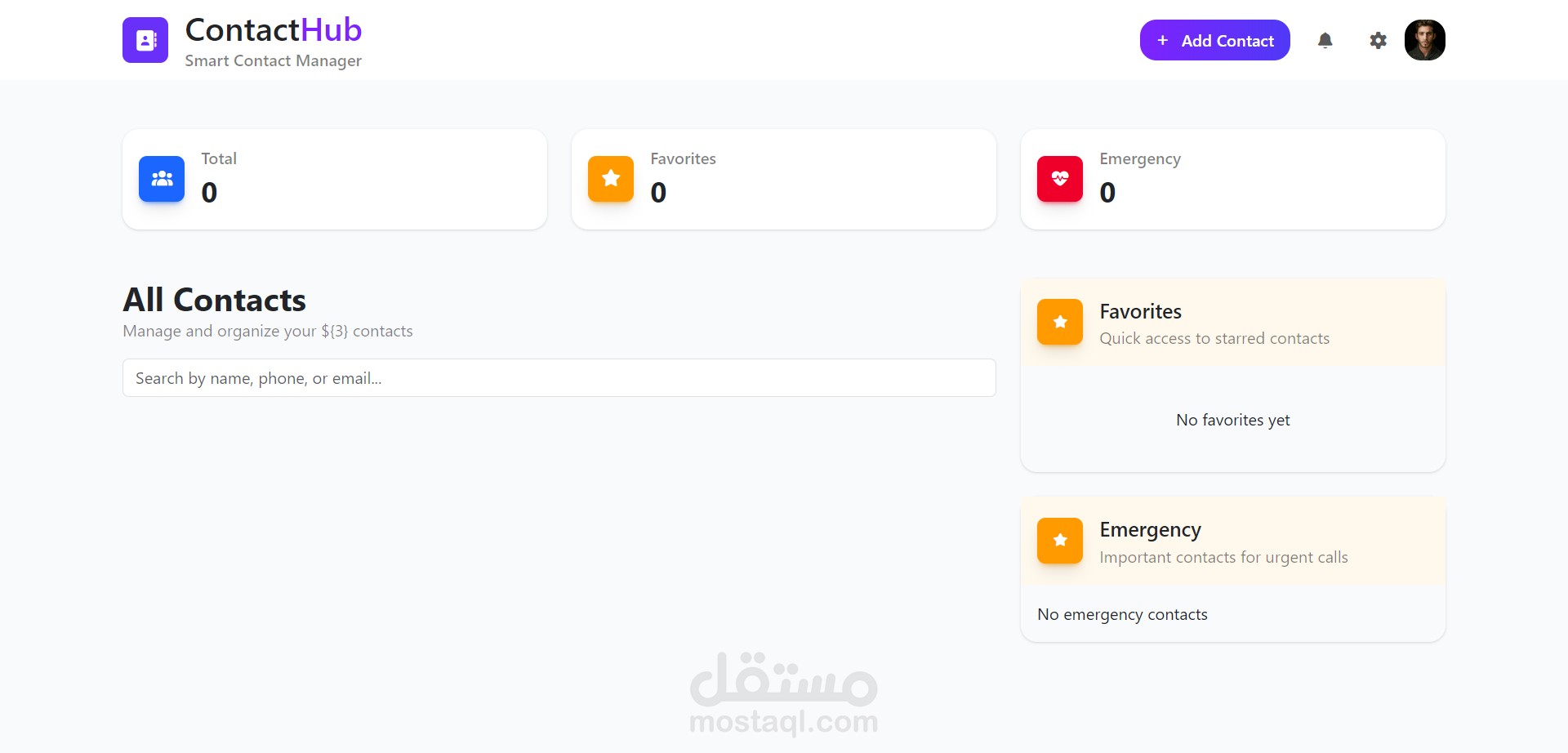Screen dimensions: 1568x753
Task: Select the plus icon inside Add Contact
Action: [x=1161, y=39]
